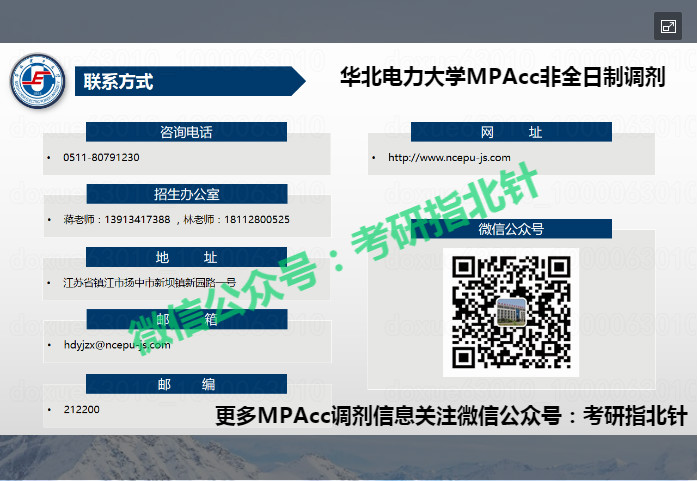The height and width of the screenshot is (481, 697).
Task: Click the 地址 header label
Action: point(186,257)
